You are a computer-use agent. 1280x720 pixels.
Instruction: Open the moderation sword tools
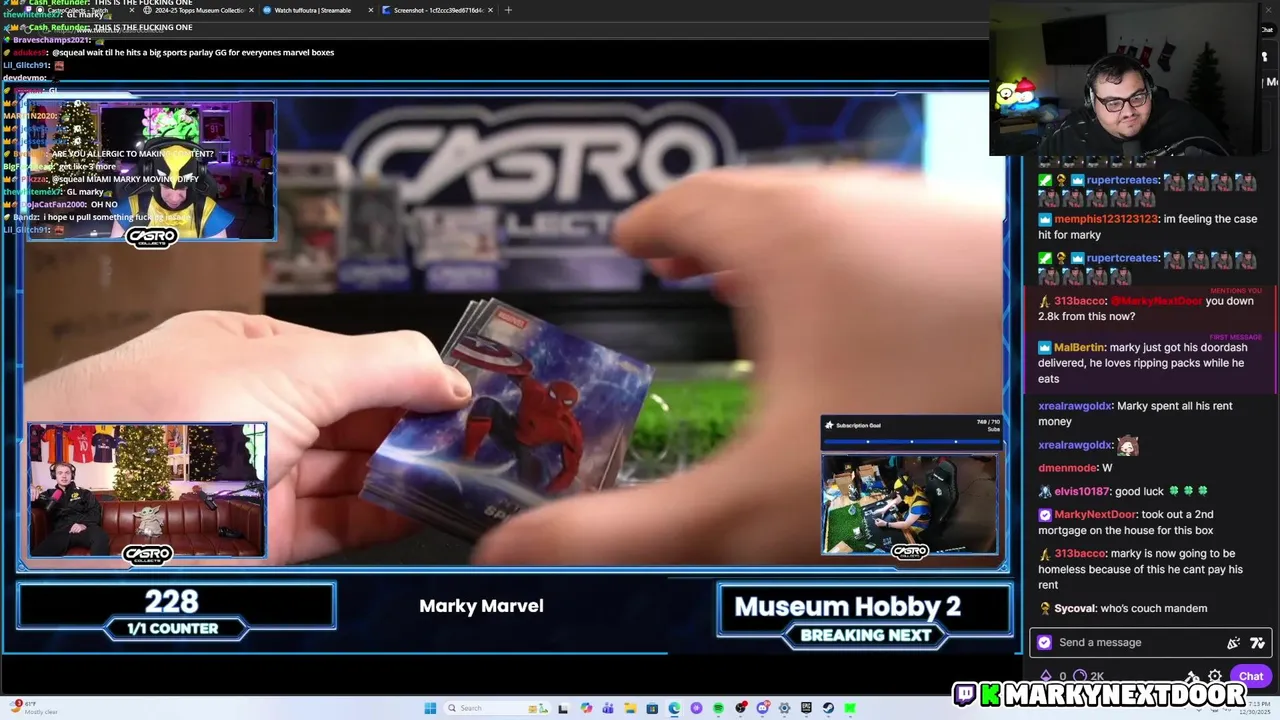[x=1192, y=677]
